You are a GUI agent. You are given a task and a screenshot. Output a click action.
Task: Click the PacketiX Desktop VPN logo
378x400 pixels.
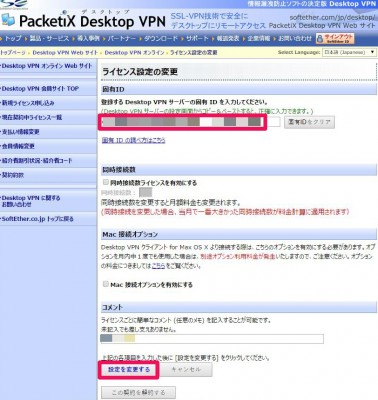tap(83, 21)
